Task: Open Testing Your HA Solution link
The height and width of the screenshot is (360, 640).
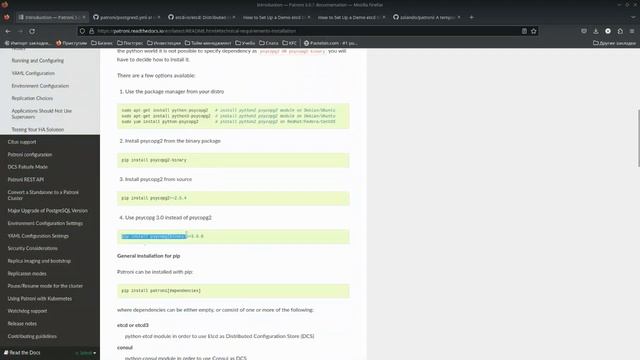Action: click(x=38, y=129)
